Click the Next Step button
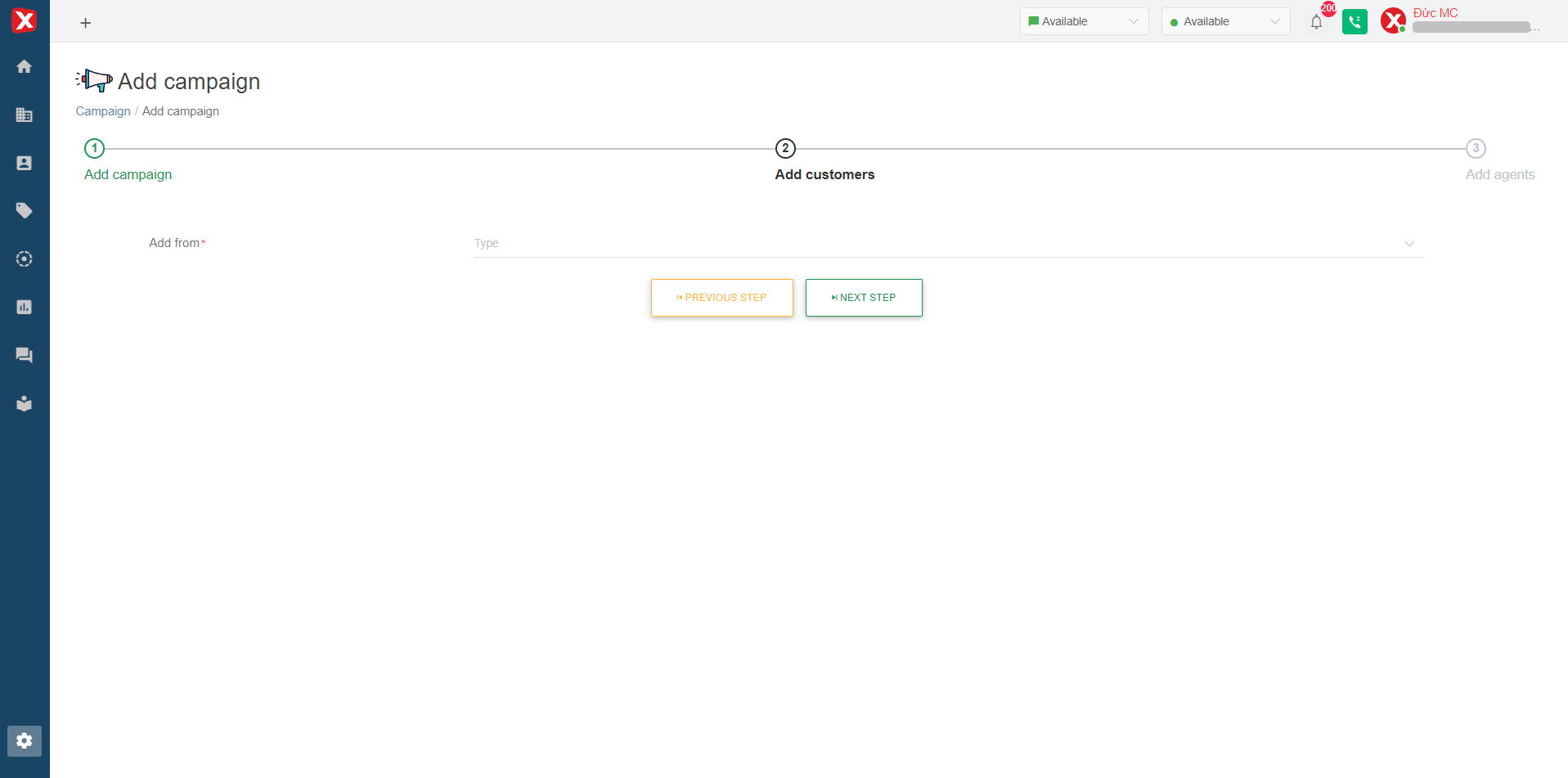This screenshot has height=778, width=1568. [x=864, y=298]
